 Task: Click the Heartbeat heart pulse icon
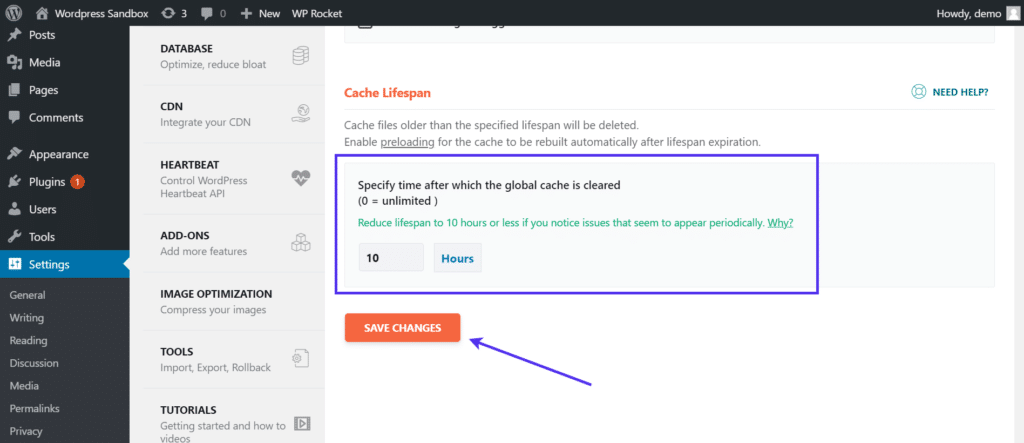coord(300,178)
